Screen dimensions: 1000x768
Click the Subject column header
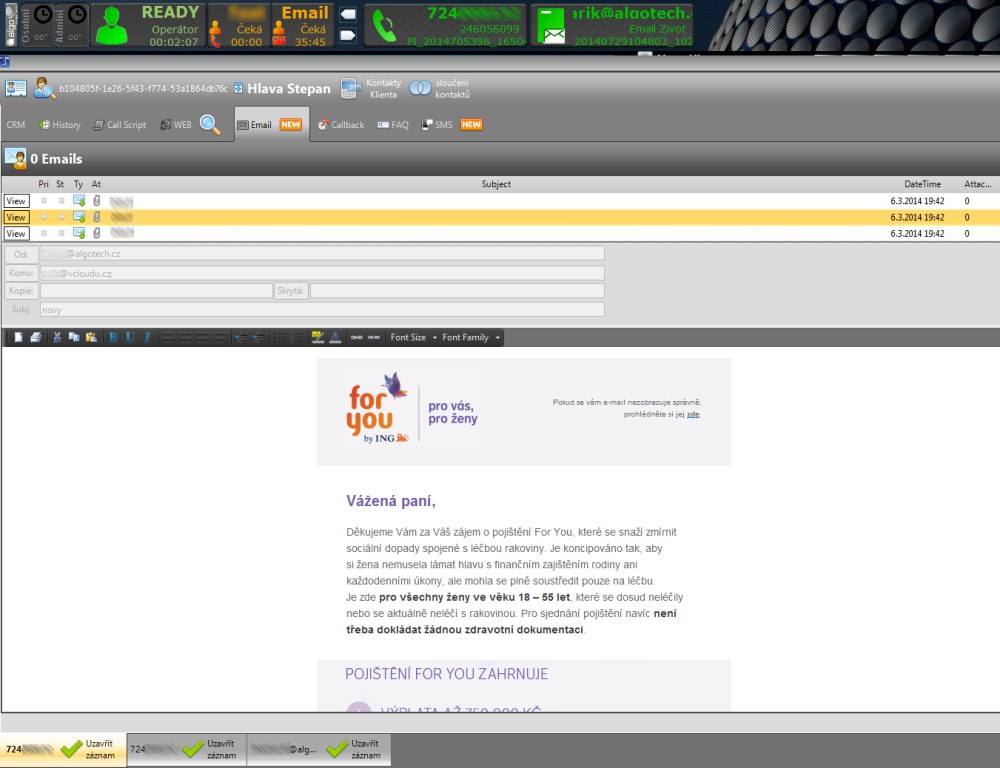pyautogui.click(x=496, y=184)
